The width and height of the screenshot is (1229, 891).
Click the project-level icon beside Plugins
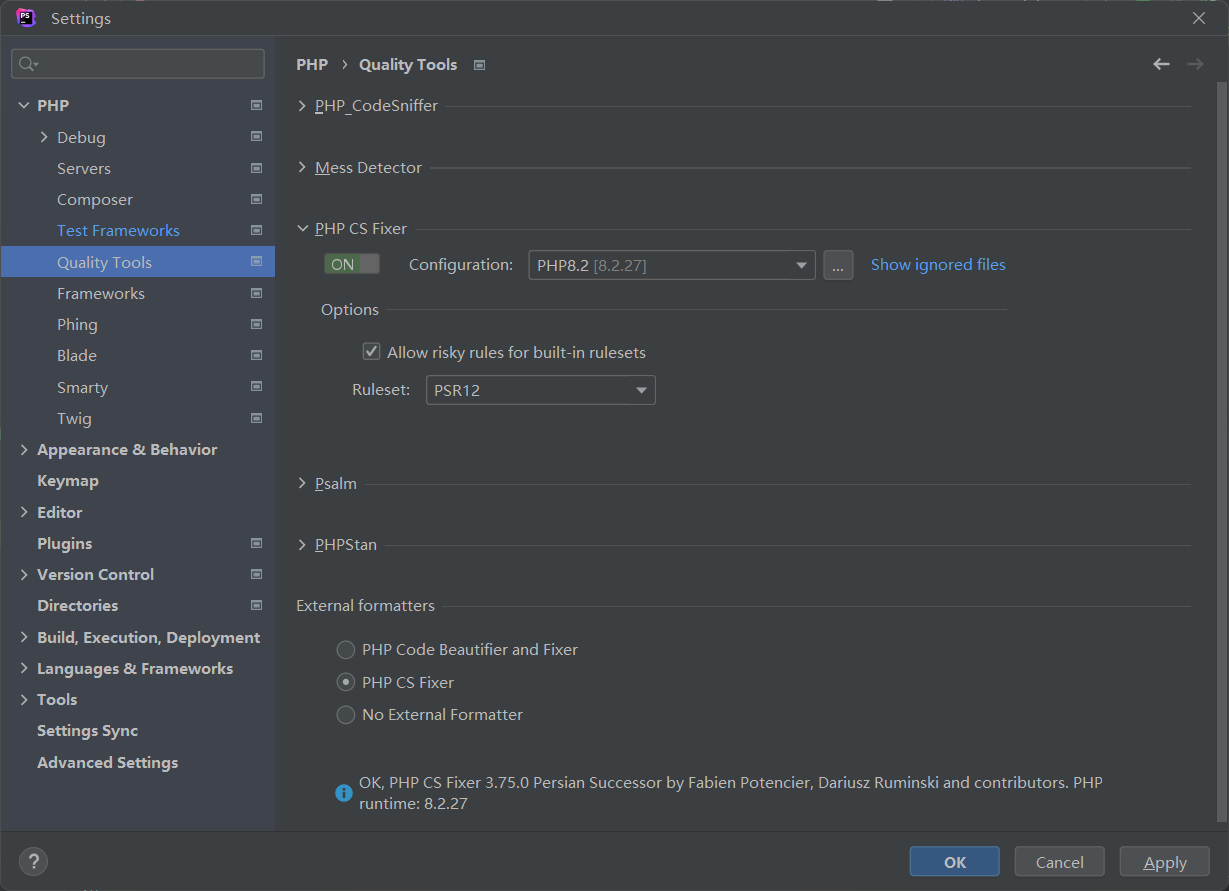pos(257,543)
